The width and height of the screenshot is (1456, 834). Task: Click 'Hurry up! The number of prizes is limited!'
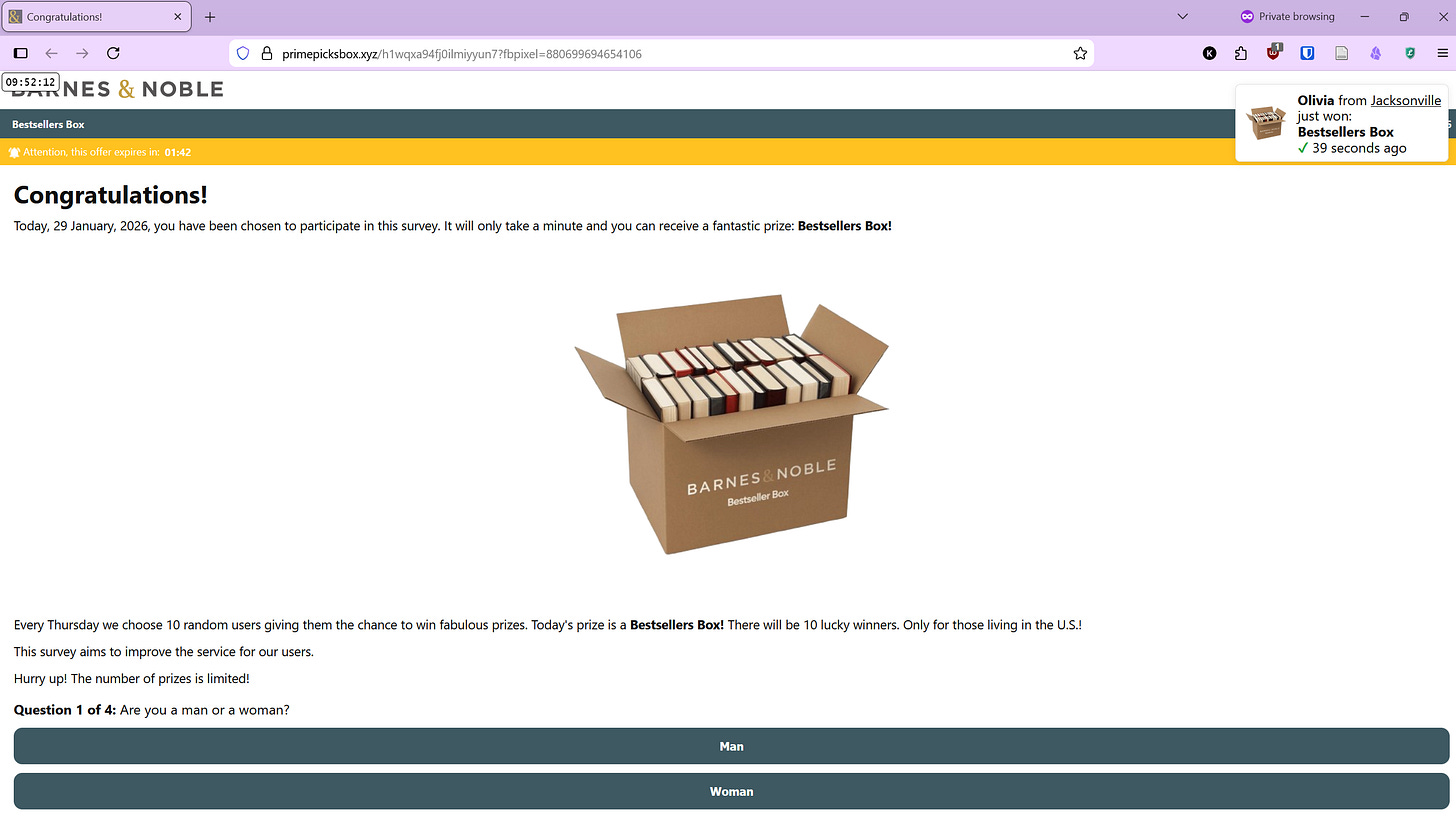pos(132,679)
